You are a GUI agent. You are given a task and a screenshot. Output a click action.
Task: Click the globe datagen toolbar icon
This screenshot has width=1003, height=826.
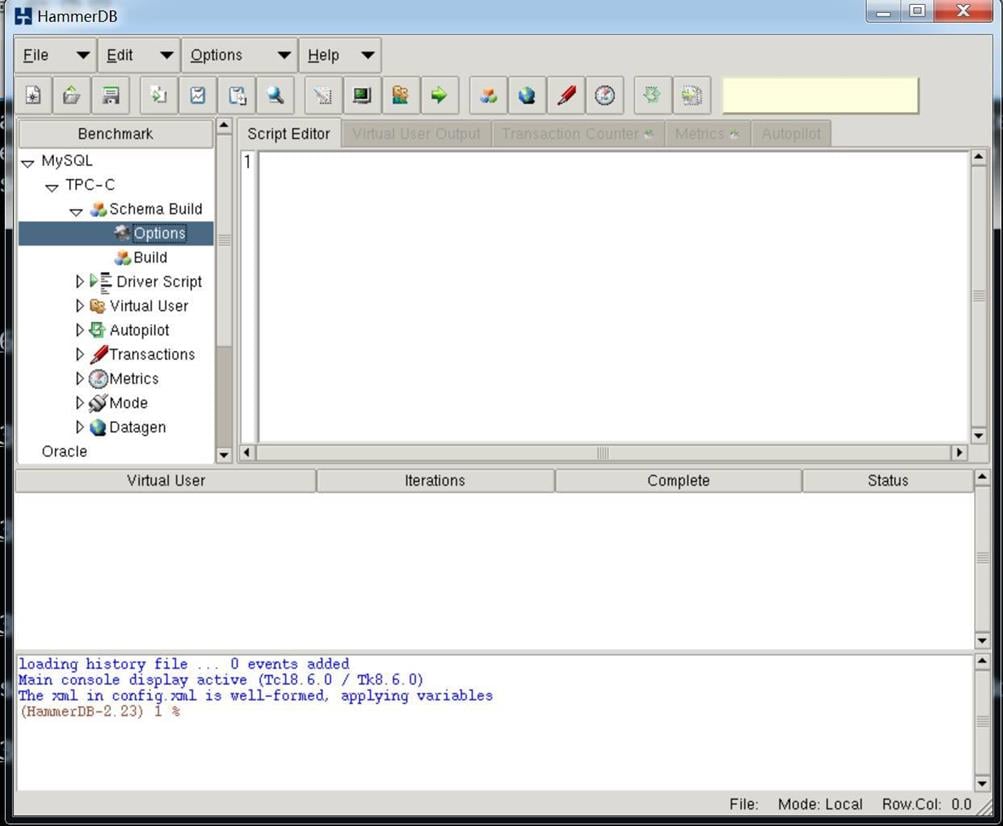pyautogui.click(x=527, y=96)
